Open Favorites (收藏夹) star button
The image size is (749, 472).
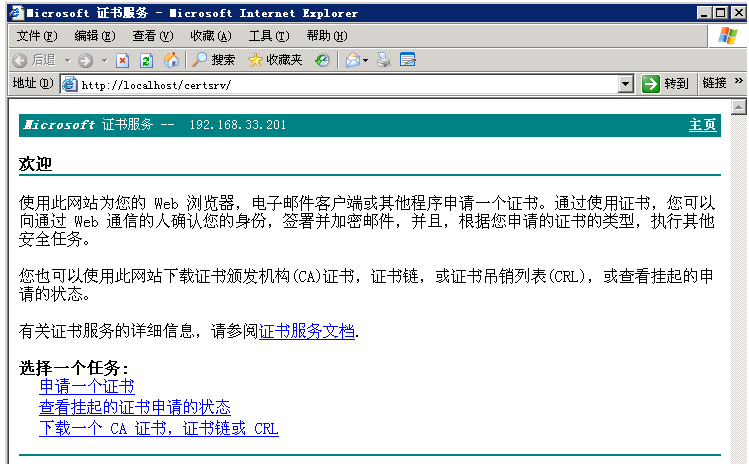click(x=275, y=60)
